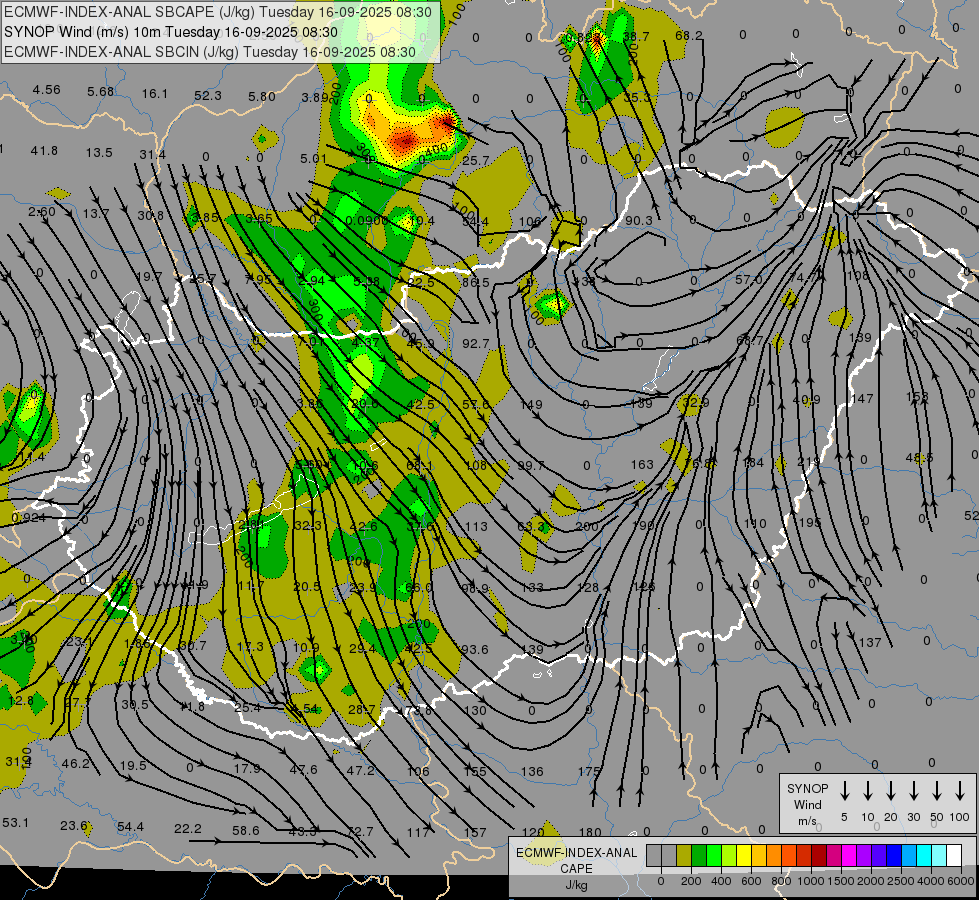The width and height of the screenshot is (979, 900).
Task: Click the '2000' tick label on CAPE scale
Action: click(871, 881)
